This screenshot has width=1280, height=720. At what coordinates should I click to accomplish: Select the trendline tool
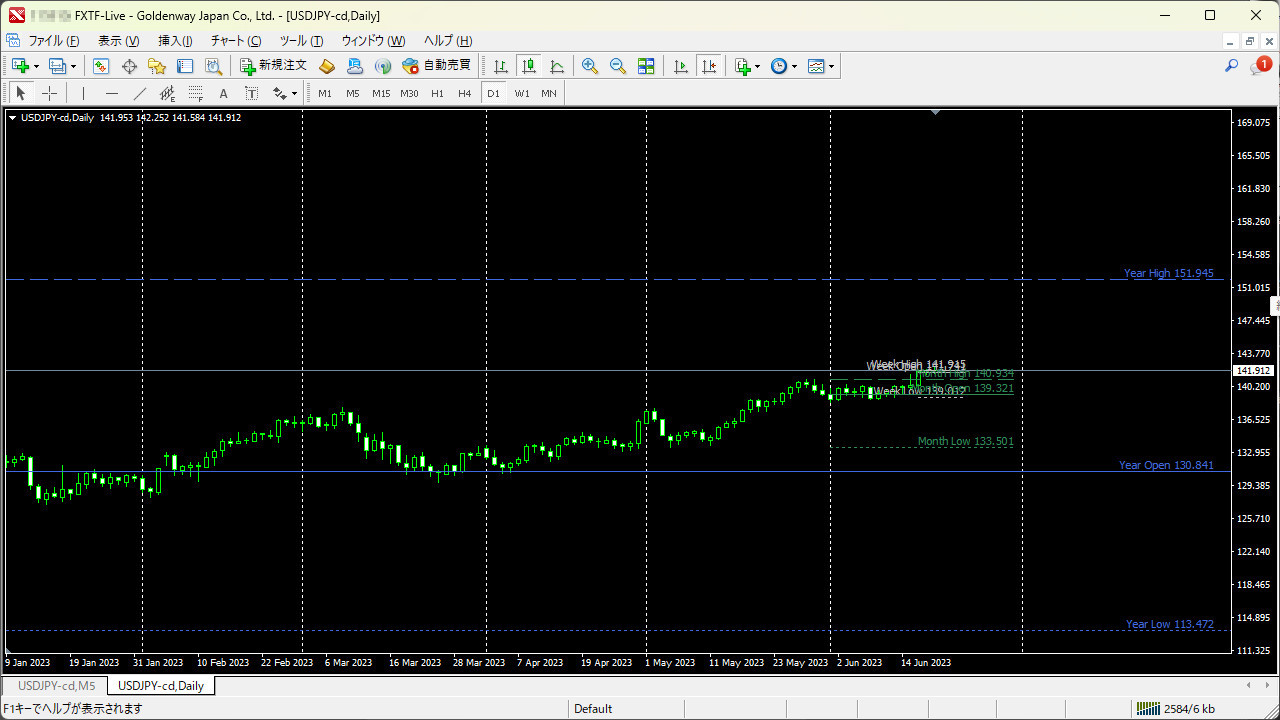point(139,93)
